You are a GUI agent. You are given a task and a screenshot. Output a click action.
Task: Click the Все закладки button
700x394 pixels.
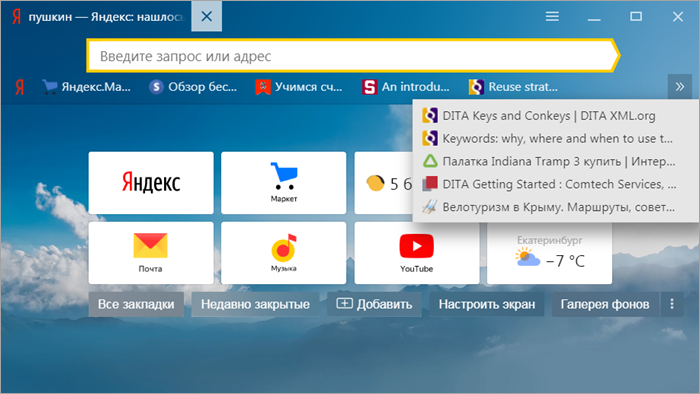(x=136, y=304)
